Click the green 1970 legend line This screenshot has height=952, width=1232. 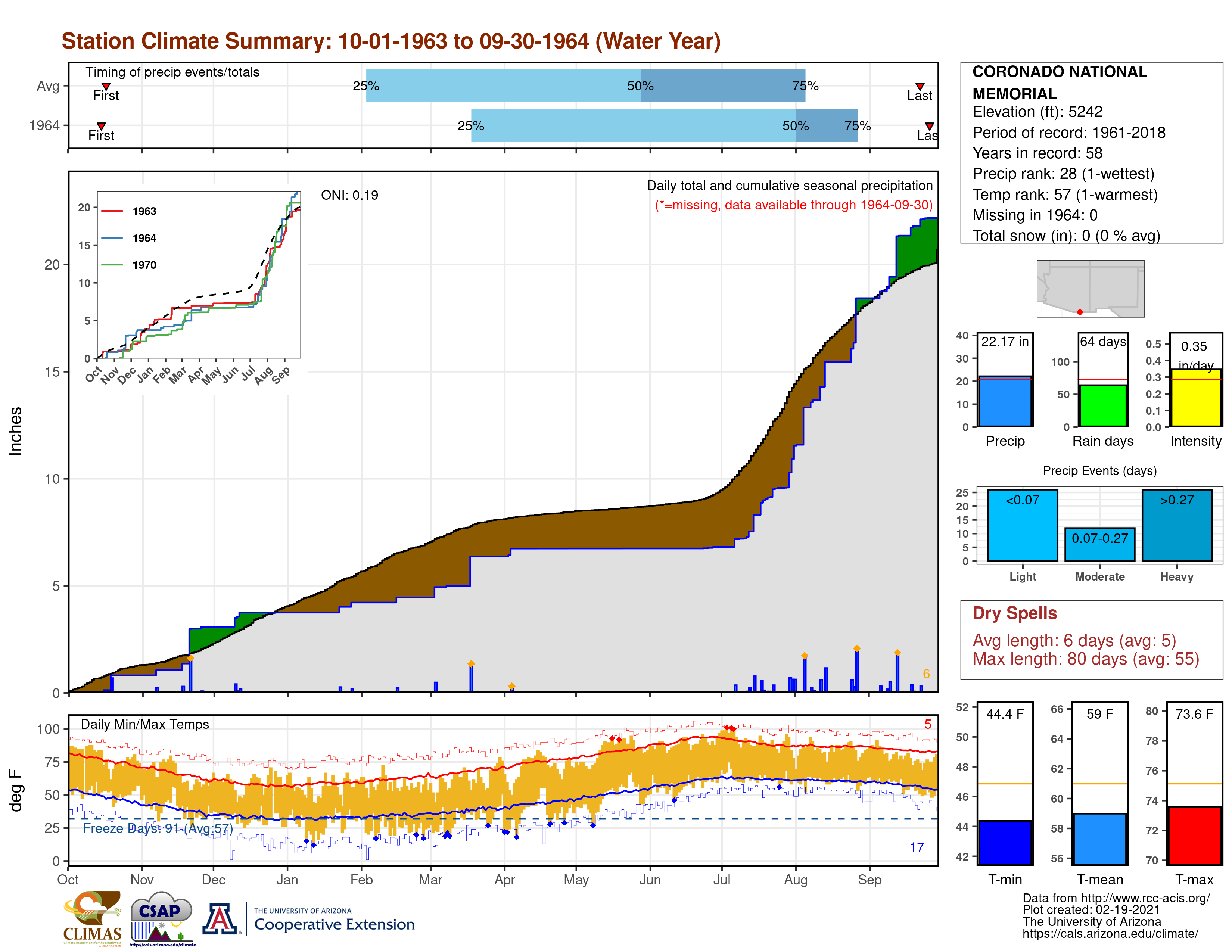[x=112, y=265]
